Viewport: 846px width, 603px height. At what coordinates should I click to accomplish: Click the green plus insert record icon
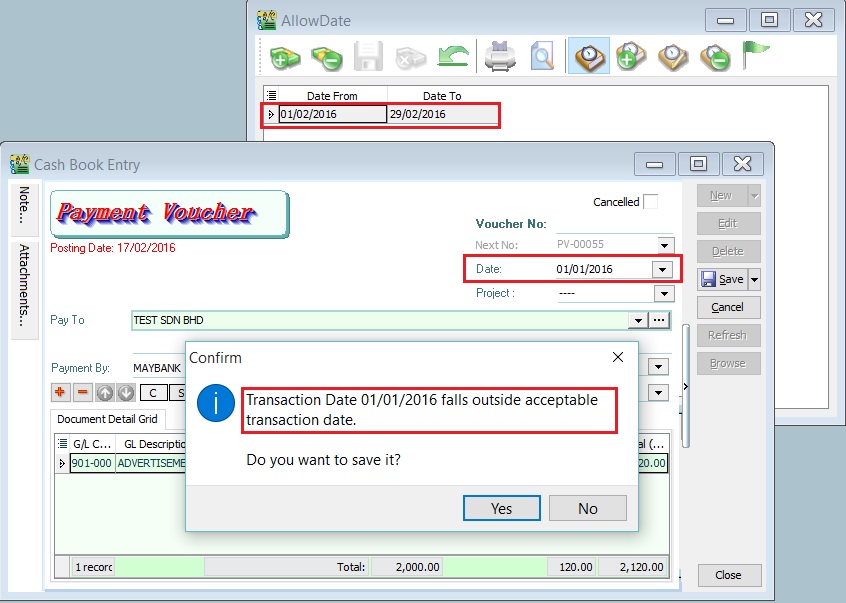[x=284, y=58]
